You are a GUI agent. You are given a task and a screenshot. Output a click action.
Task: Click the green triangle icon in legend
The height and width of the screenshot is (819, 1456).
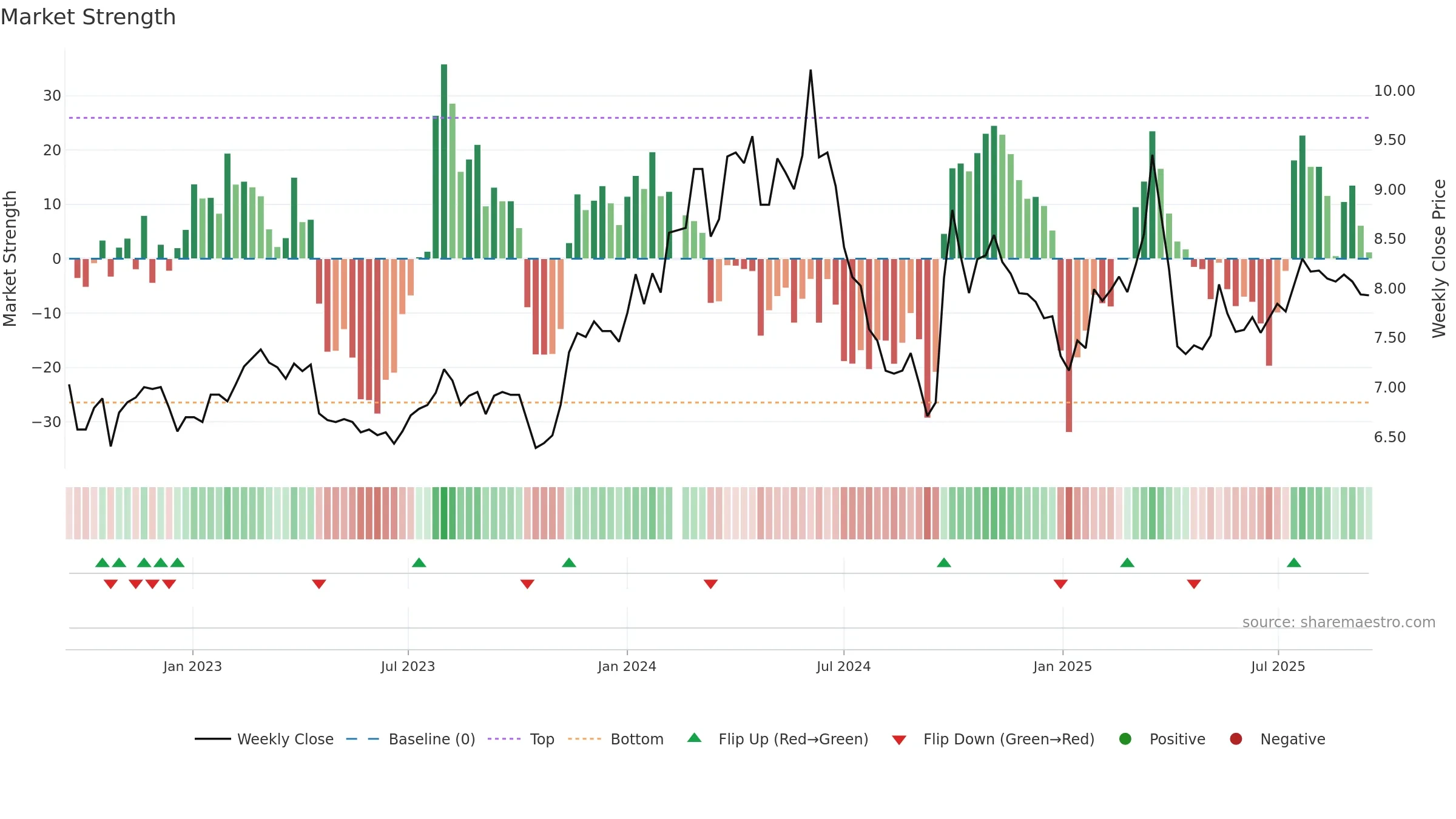tap(695, 738)
